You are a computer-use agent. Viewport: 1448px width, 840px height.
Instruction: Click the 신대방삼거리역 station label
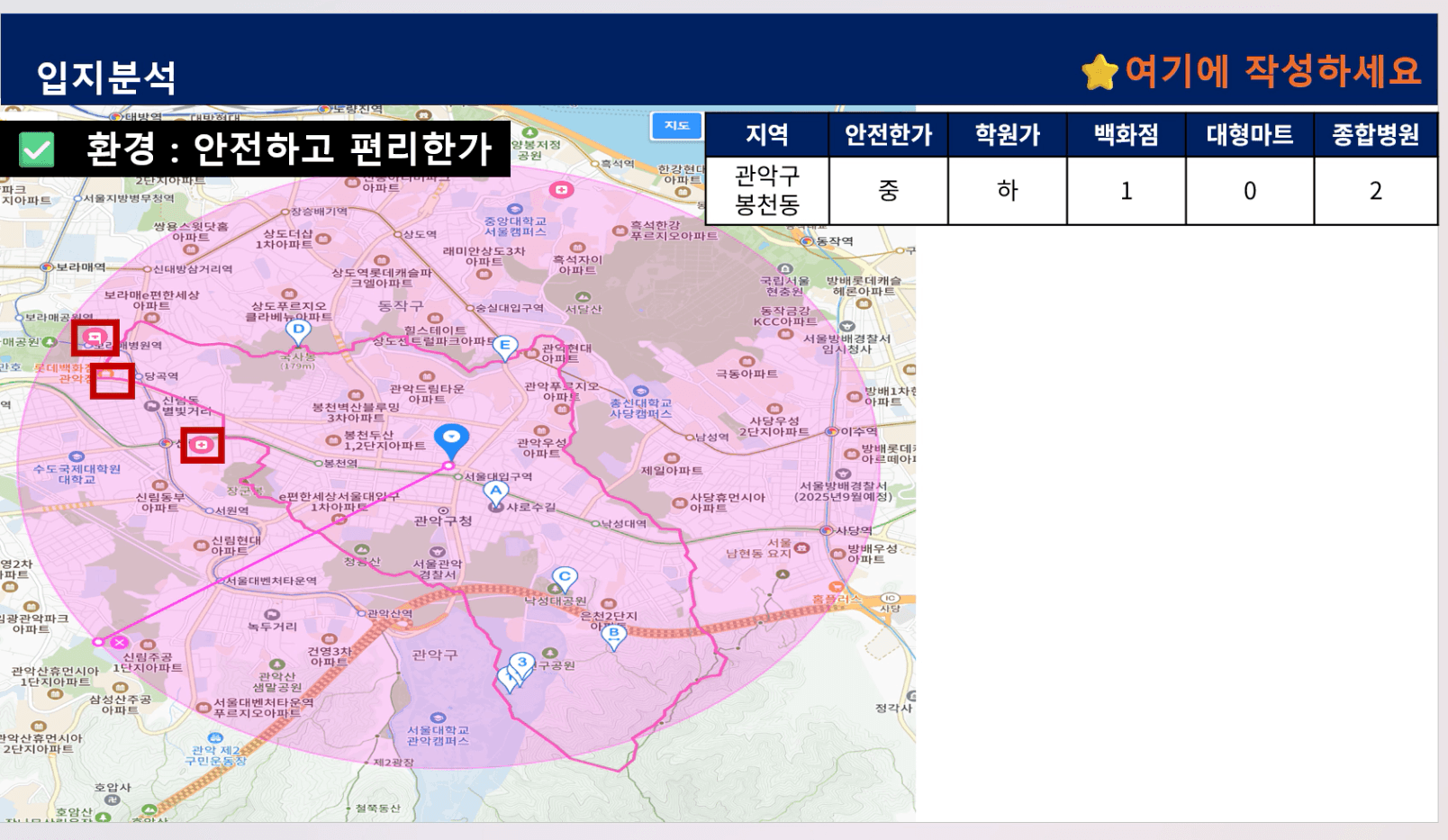click(x=193, y=269)
